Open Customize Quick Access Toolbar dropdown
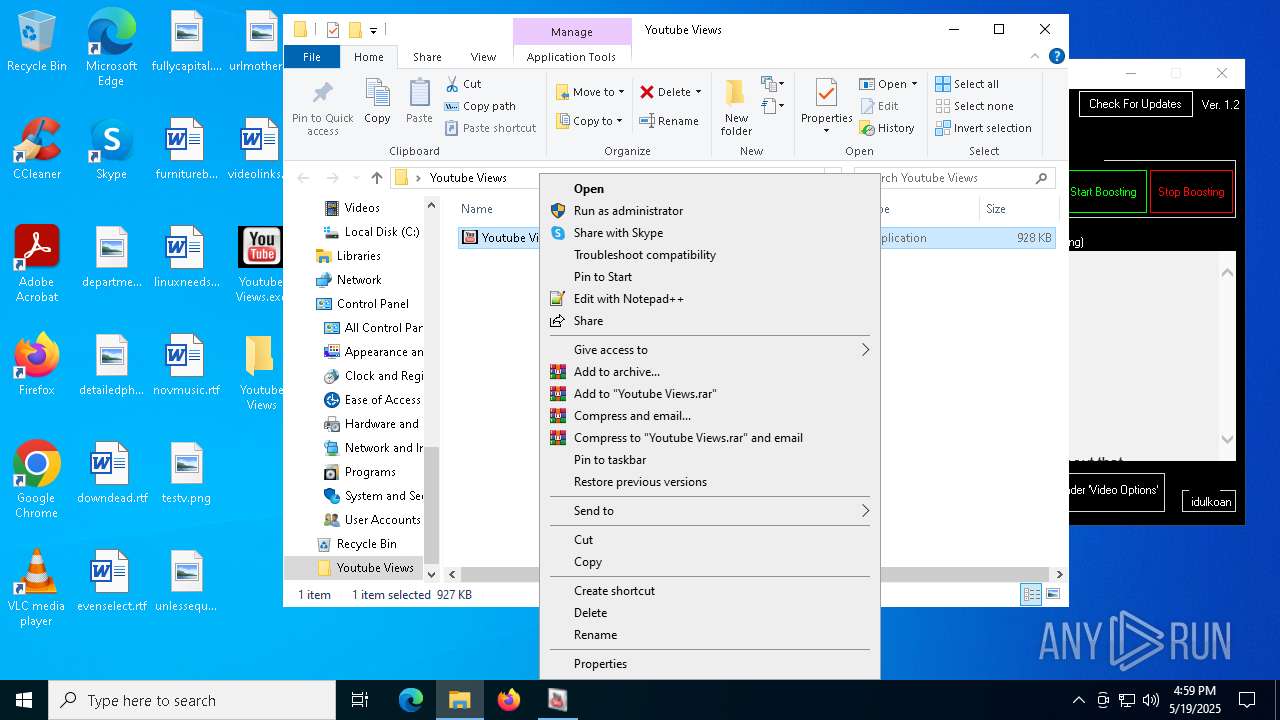The height and width of the screenshot is (720, 1280). coord(374,30)
